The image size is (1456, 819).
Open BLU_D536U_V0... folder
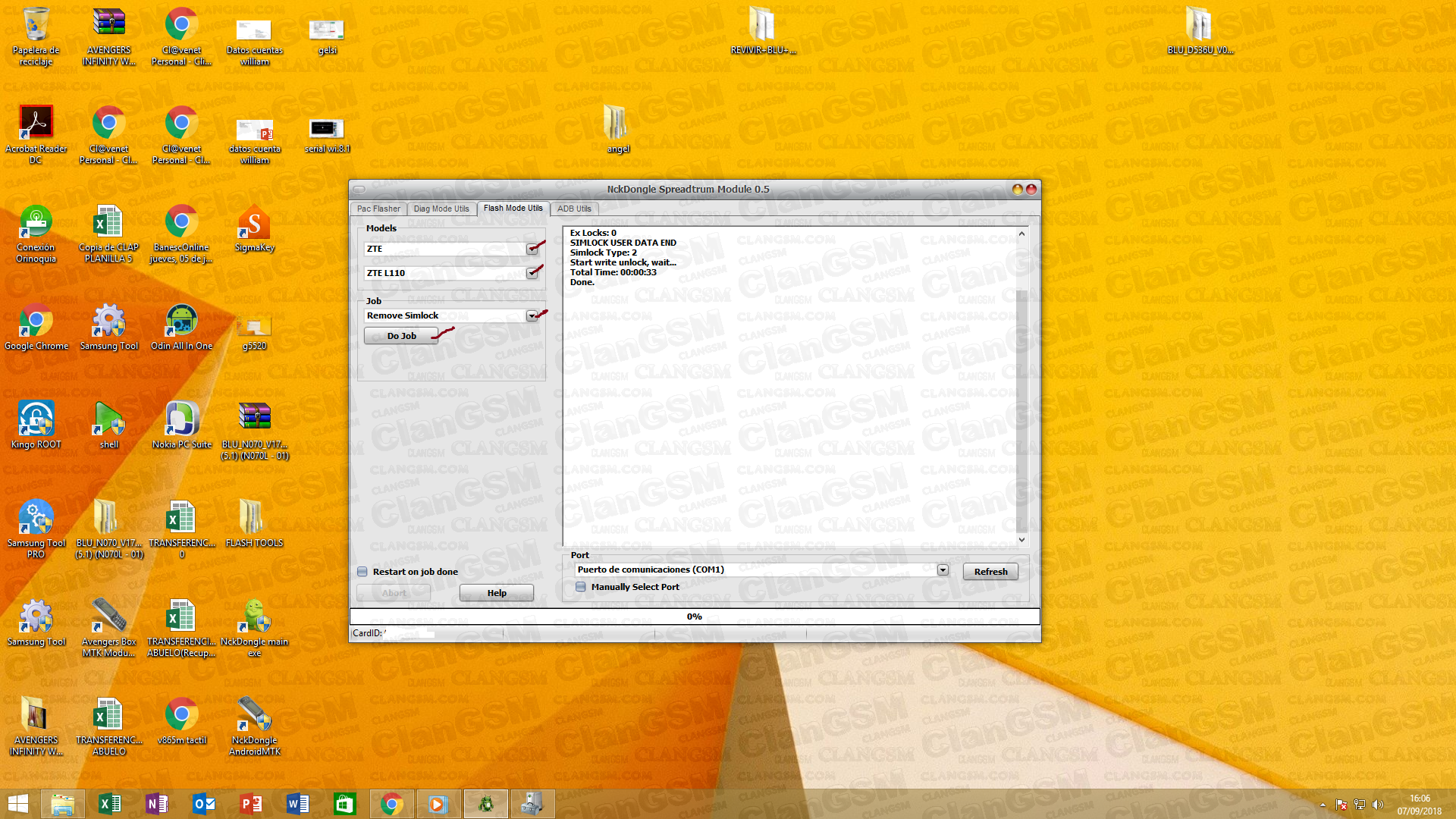pyautogui.click(x=1200, y=32)
